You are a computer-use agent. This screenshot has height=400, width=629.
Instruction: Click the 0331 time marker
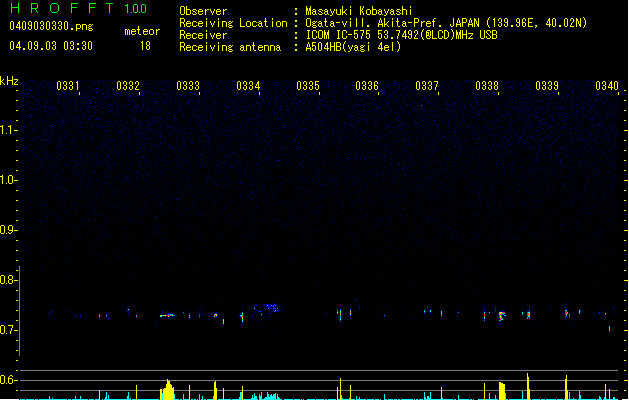click(x=67, y=86)
